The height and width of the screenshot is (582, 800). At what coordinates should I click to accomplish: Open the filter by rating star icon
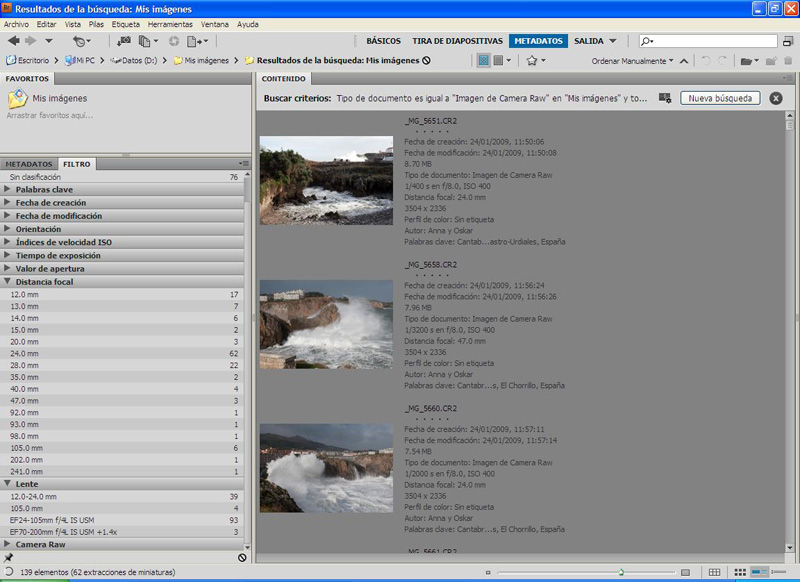(536, 61)
